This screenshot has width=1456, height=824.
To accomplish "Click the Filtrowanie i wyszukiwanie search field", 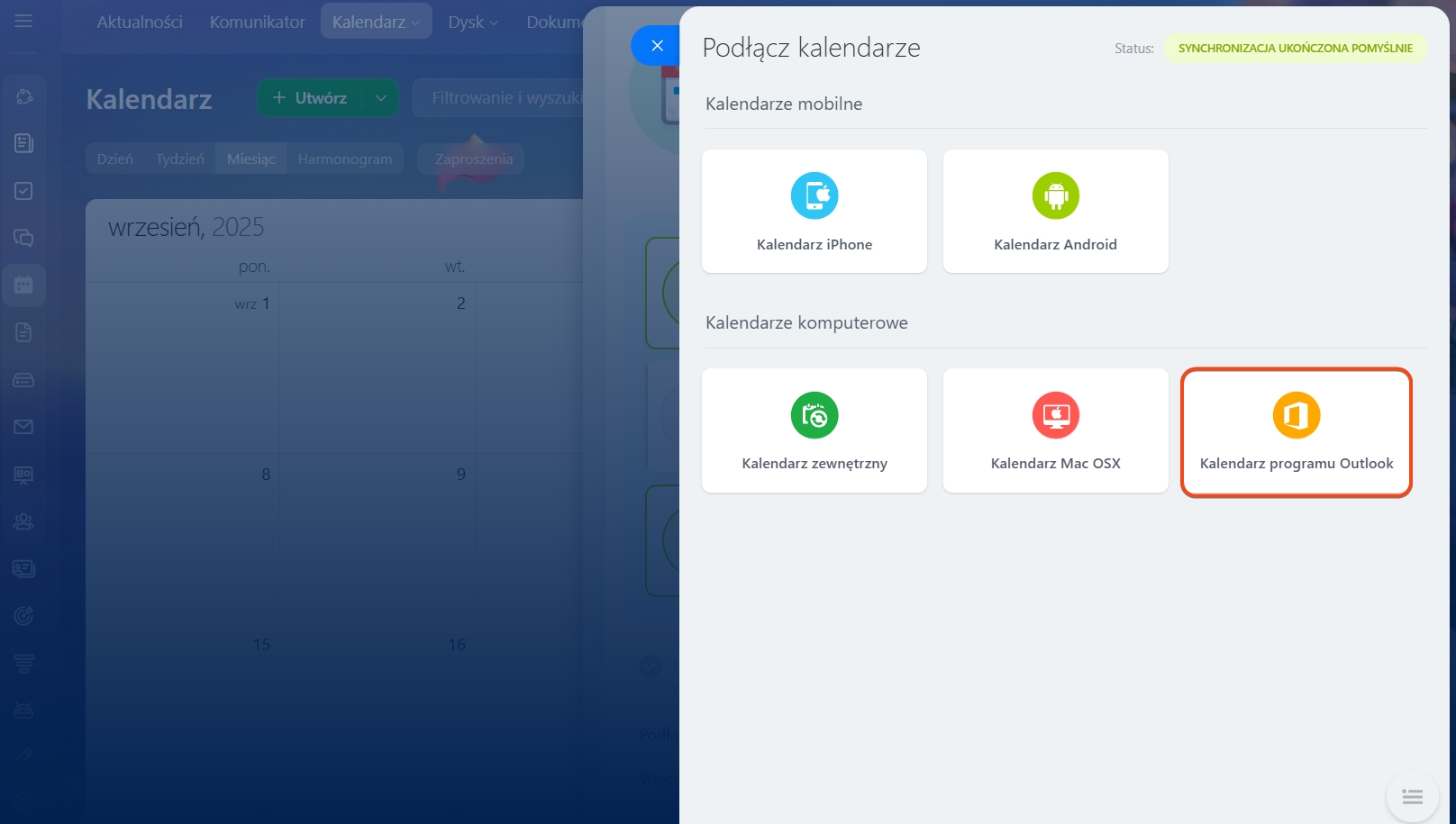I will 505,98.
